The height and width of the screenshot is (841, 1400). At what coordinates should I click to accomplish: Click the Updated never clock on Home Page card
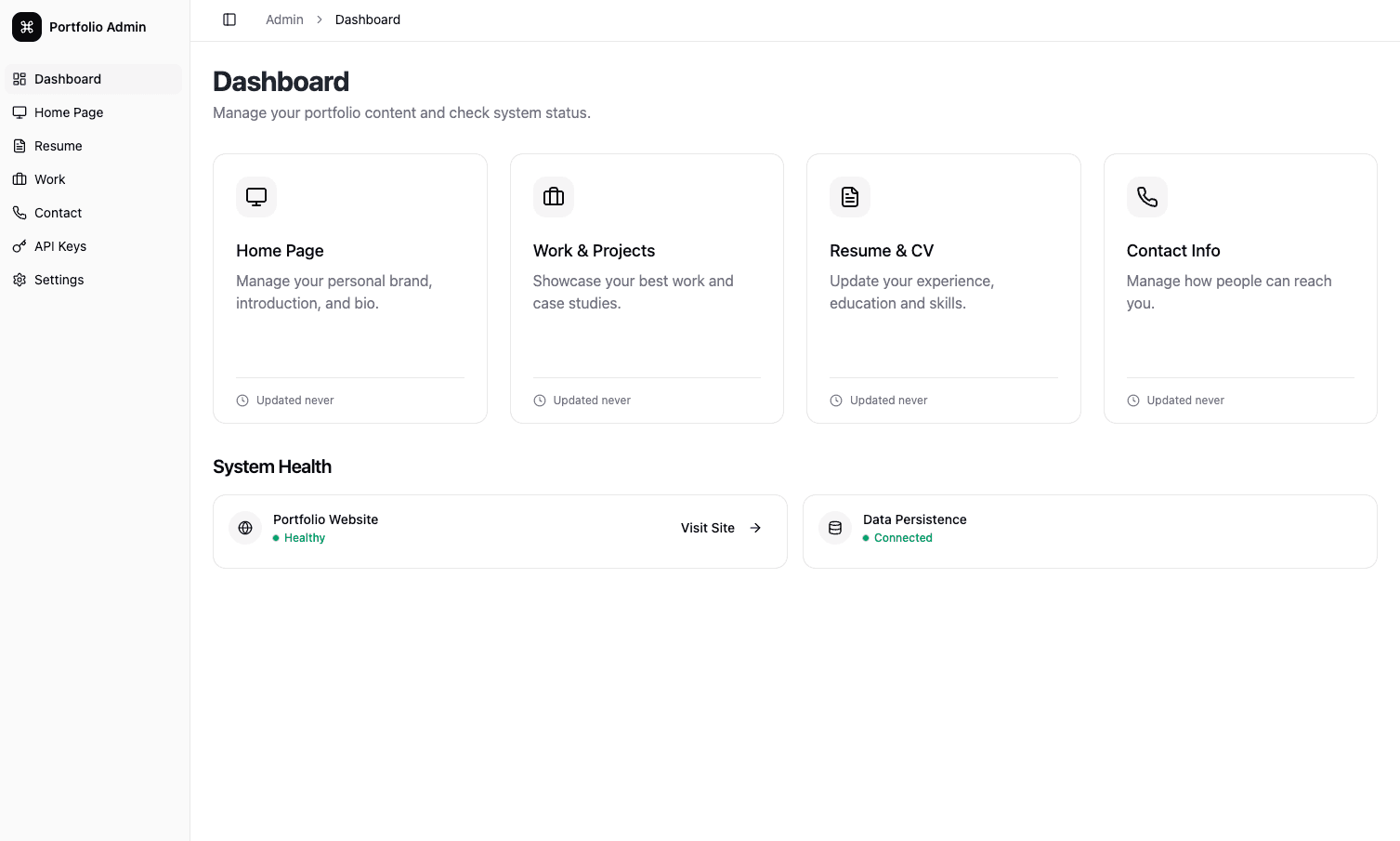(x=242, y=400)
